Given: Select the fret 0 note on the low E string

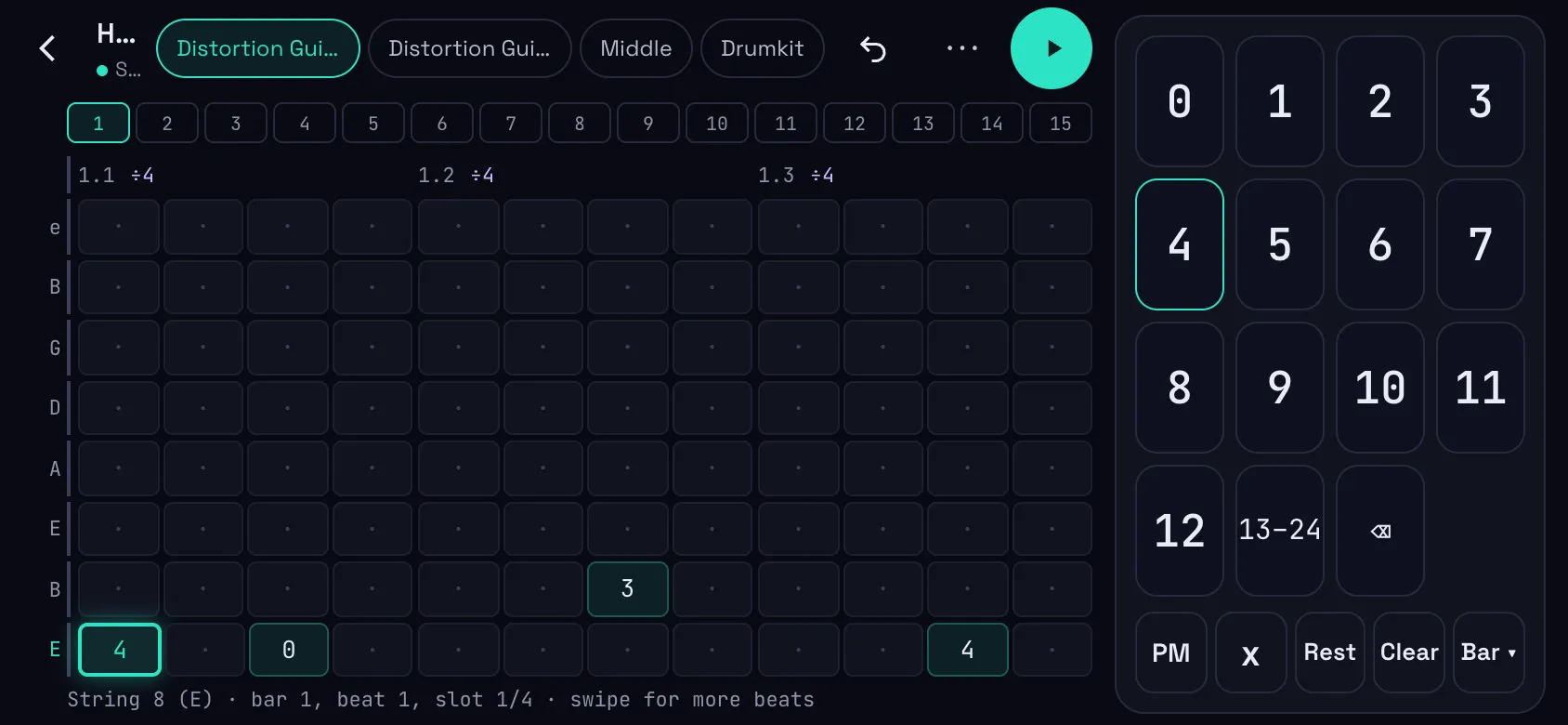Looking at the screenshot, I should point(289,650).
